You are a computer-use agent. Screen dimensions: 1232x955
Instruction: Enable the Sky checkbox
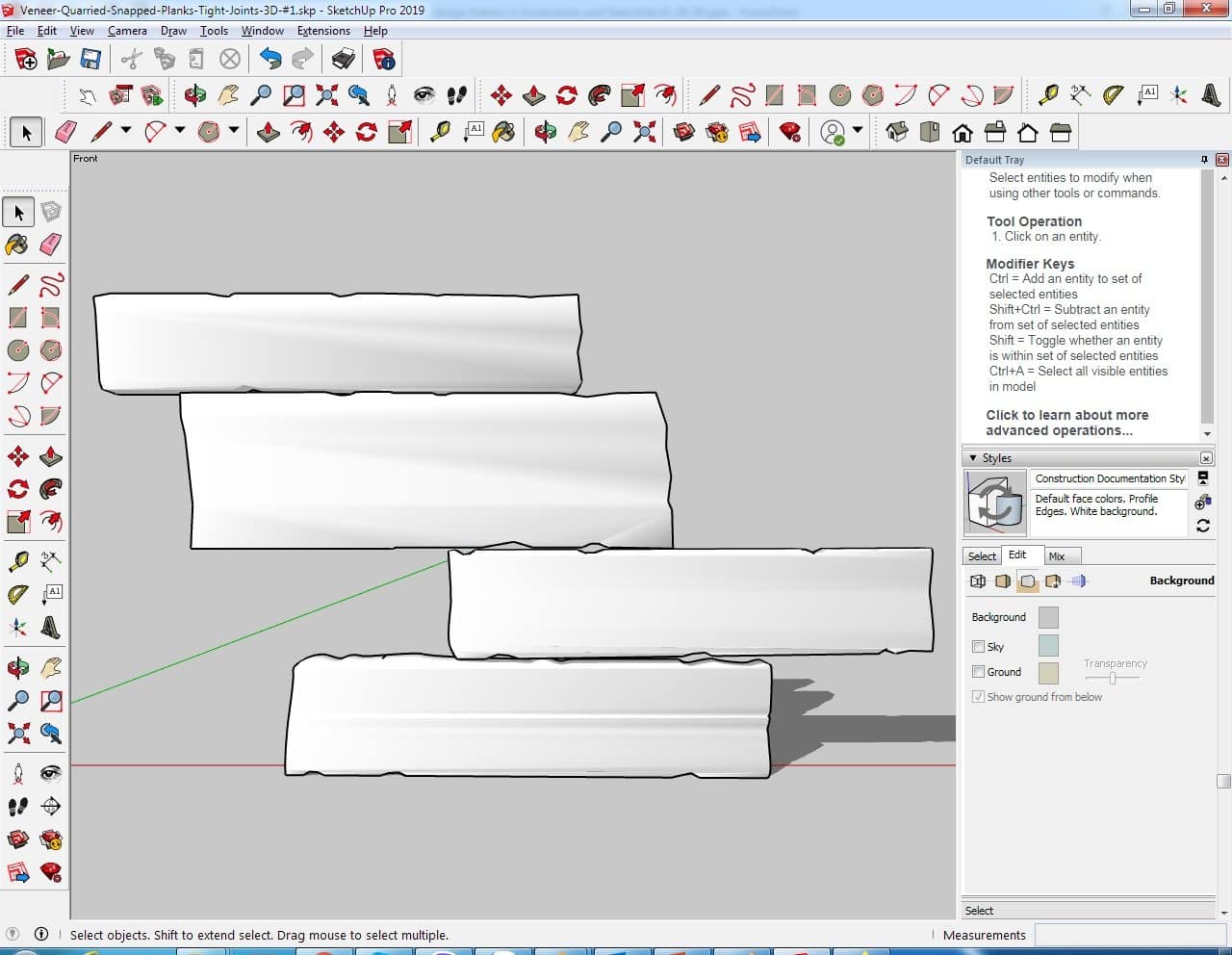point(978,647)
